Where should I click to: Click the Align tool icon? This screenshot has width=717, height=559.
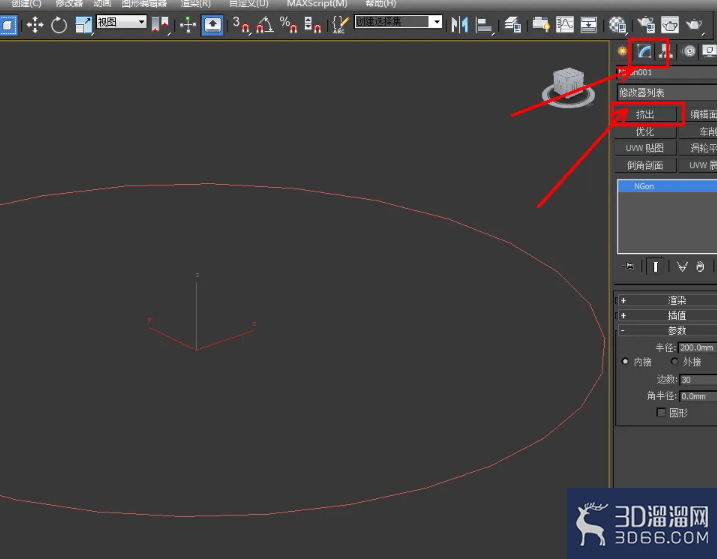(x=484, y=25)
